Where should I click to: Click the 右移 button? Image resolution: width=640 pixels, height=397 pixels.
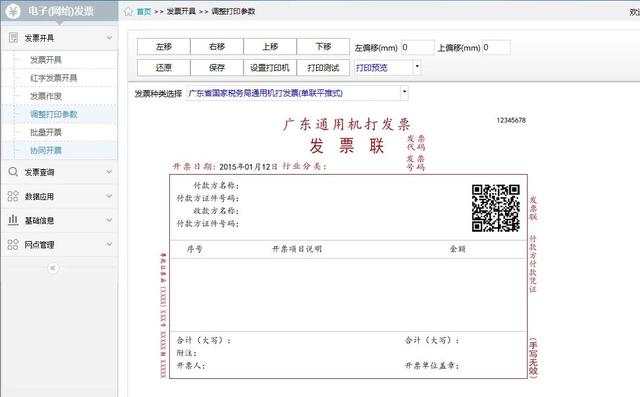click(217, 47)
